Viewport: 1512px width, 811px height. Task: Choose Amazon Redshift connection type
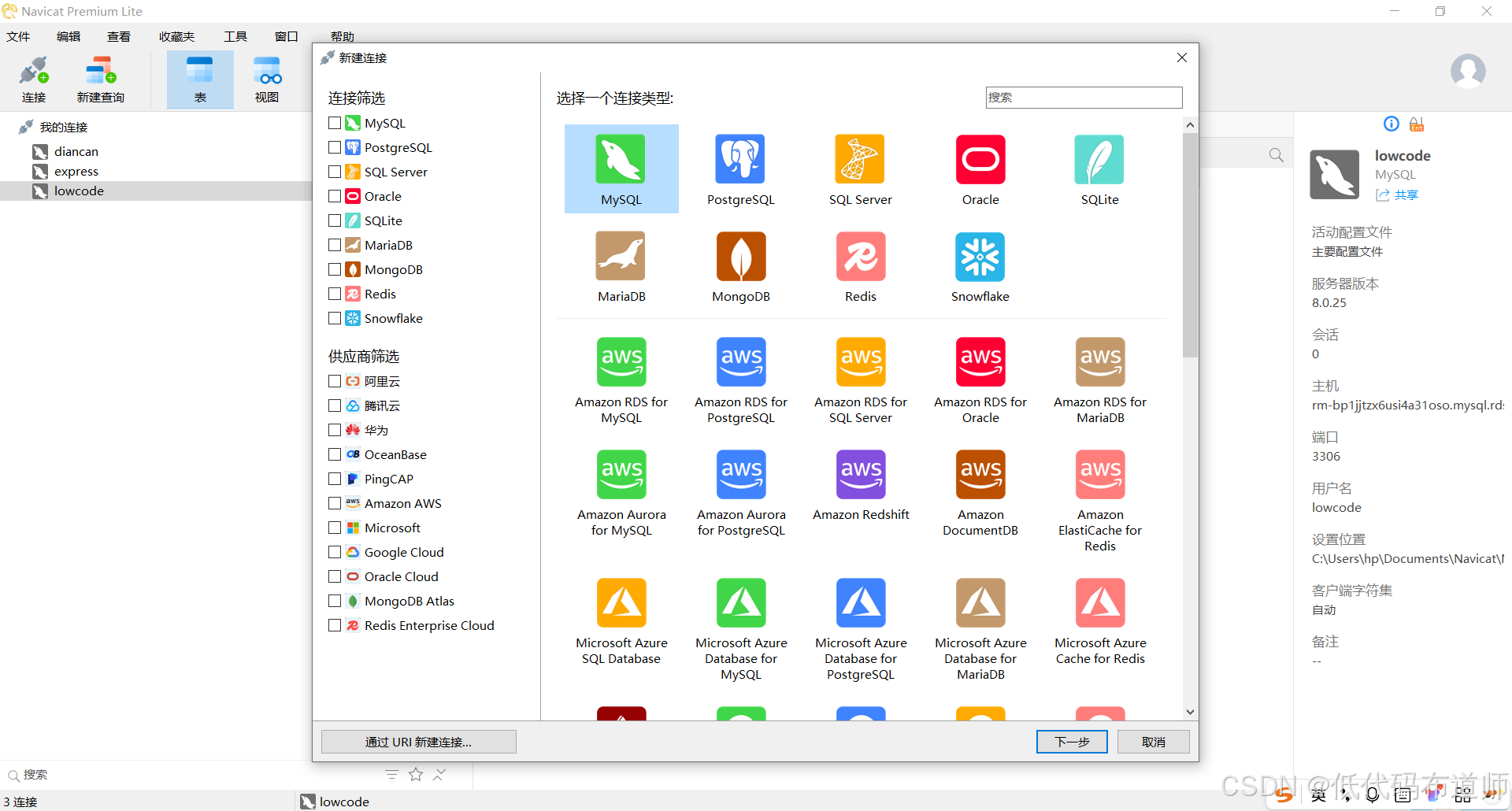(x=860, y=485)
